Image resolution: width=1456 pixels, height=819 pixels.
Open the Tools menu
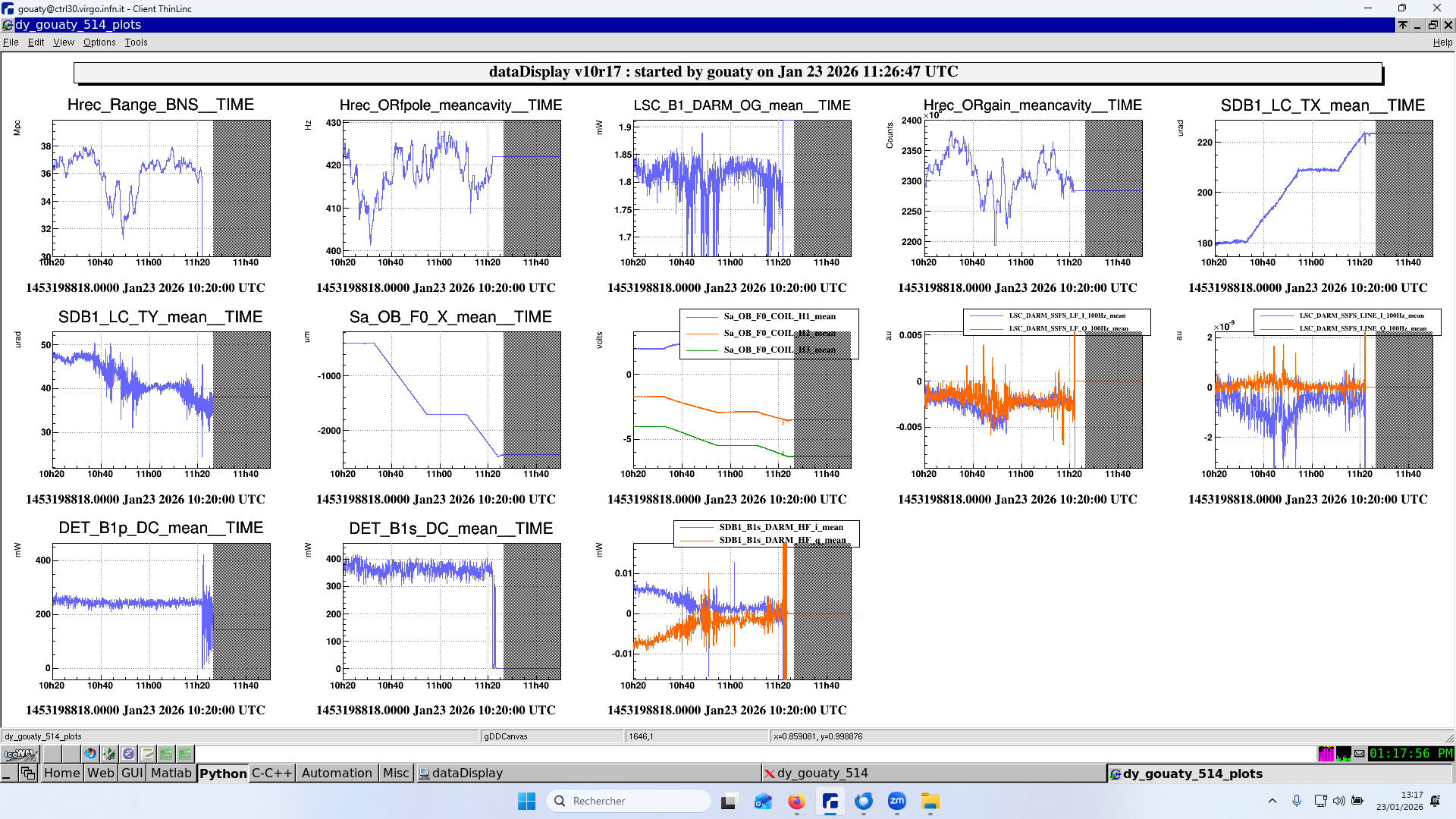(x=136, y=42)
